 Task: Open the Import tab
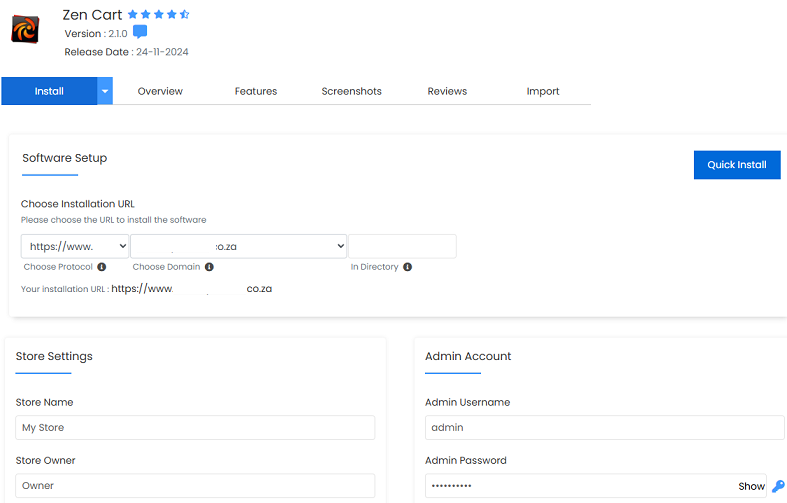[543, 91]
